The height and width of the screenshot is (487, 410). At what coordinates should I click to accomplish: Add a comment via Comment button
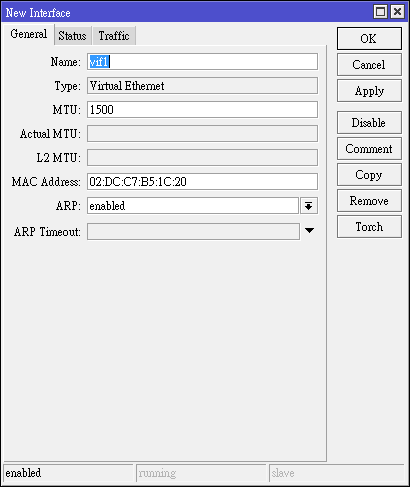coord(369,149)
